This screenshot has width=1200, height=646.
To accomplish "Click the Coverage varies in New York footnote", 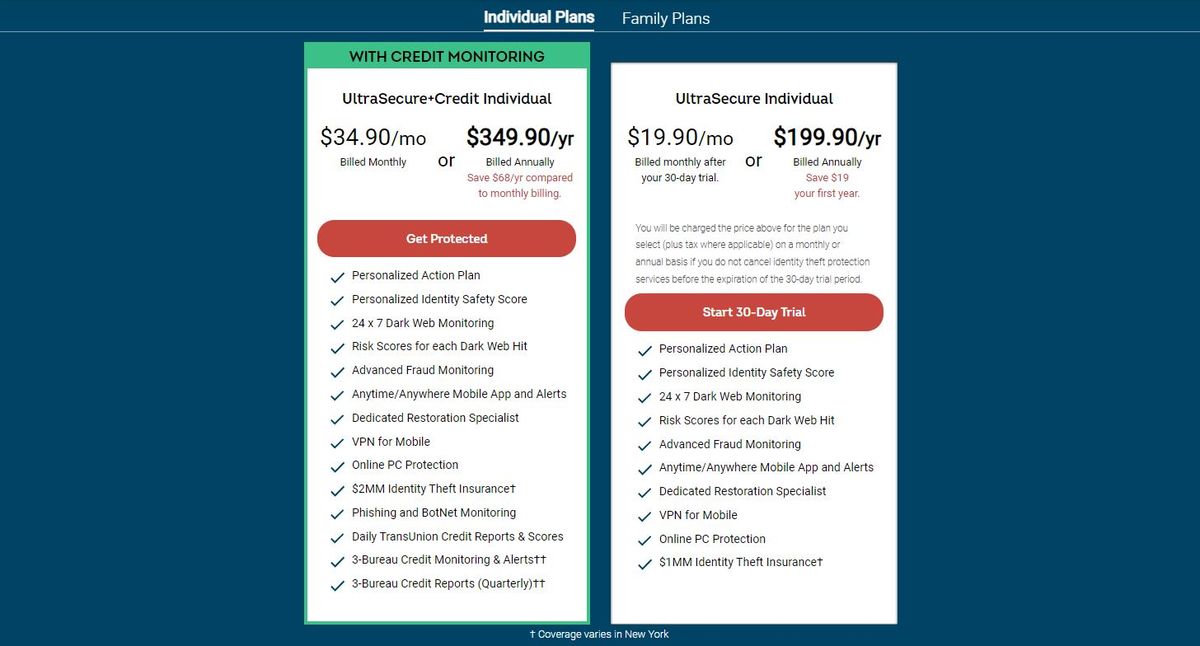I will click(x=599, y=634).
